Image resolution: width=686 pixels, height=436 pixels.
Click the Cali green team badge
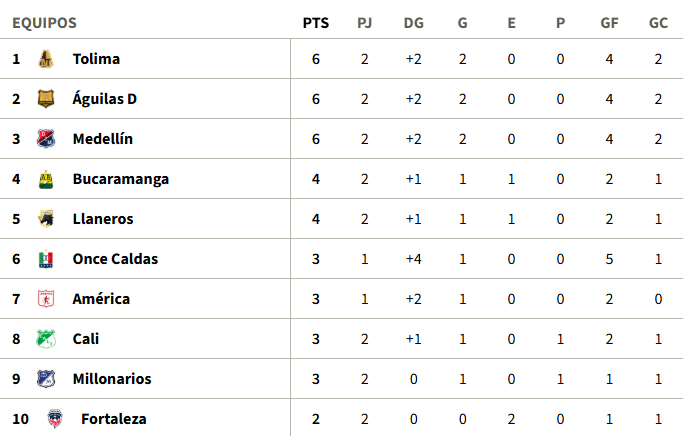tap(46, 339)
